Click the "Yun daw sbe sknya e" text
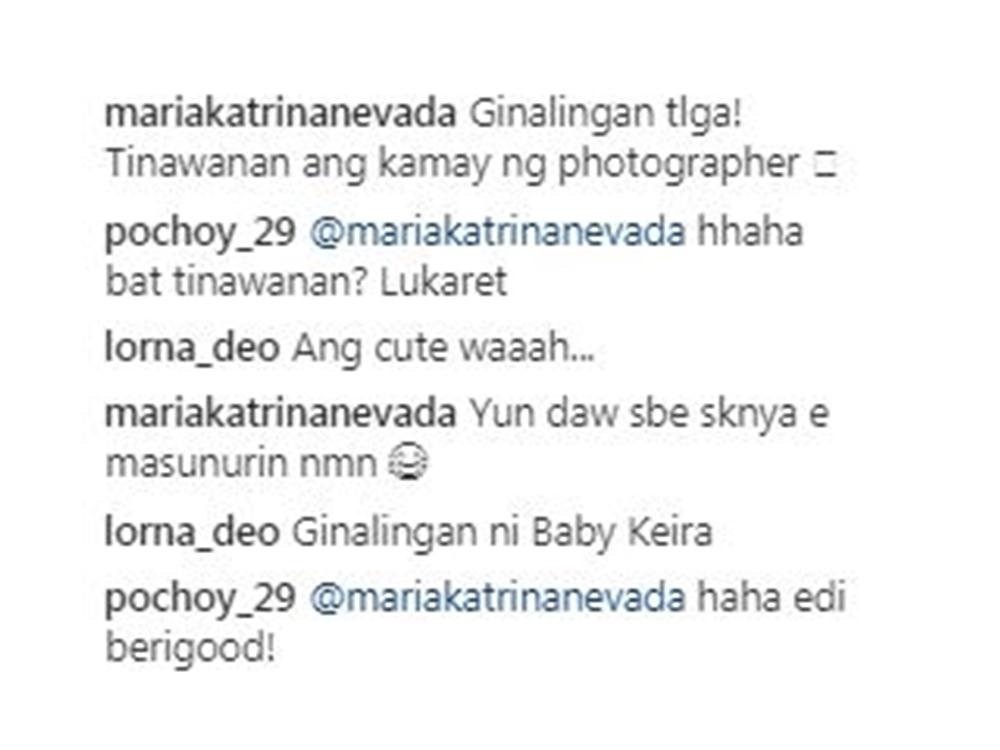The height and width of the screenshot is (750, 1000). (x=649, y=414)
